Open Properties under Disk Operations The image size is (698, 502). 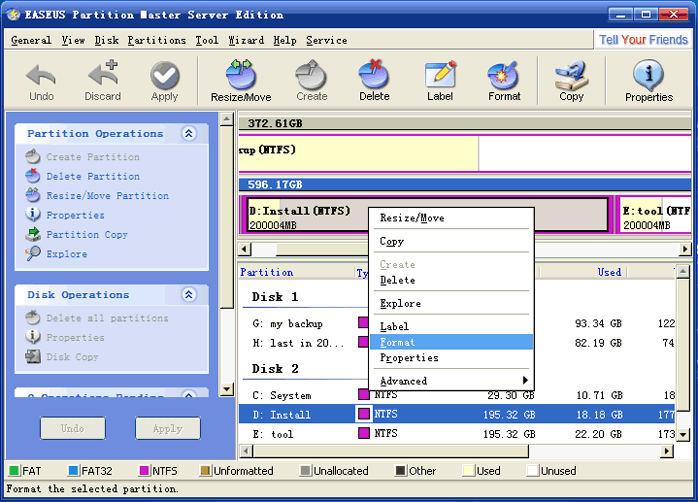tap(65, 337)
